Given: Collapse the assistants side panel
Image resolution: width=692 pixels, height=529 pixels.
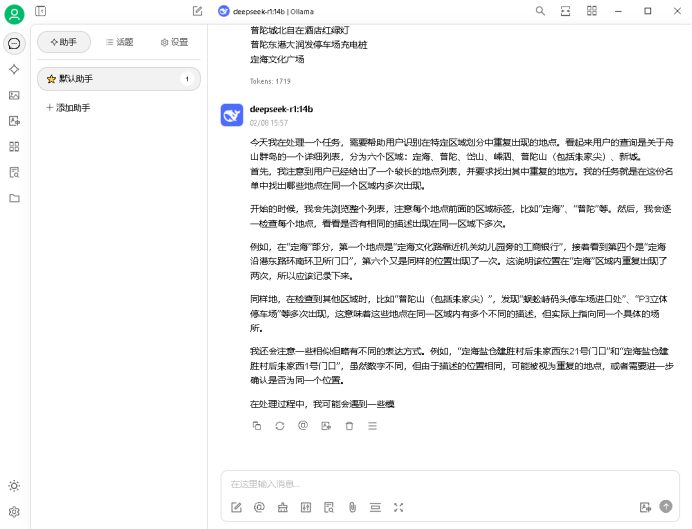Looking at the screenshot, I should [41, 11].
